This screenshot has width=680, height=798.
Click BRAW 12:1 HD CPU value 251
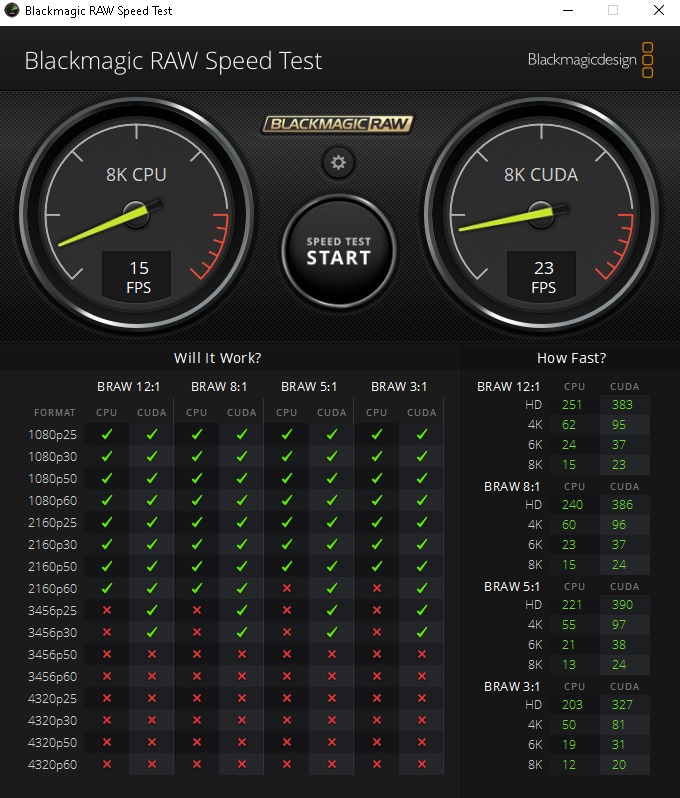[x=572, y=405]
